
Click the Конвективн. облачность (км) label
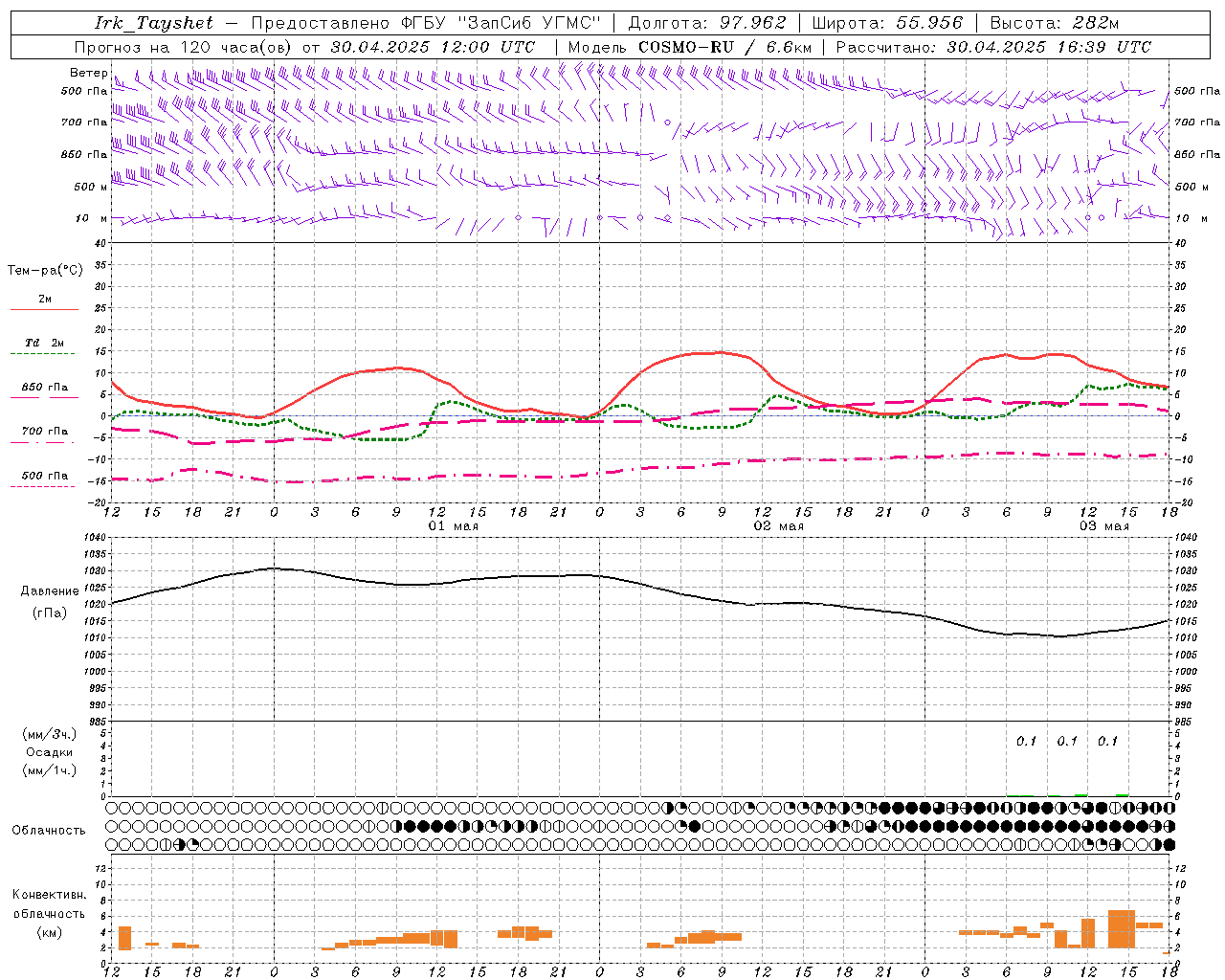pos(49,913)
